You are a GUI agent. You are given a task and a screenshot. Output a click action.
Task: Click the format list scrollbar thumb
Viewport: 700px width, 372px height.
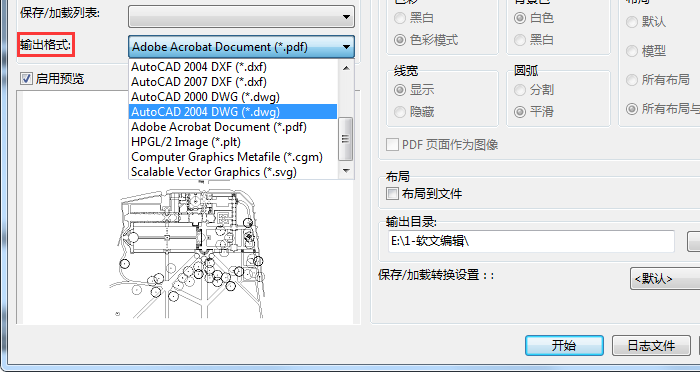pos(346,139)
